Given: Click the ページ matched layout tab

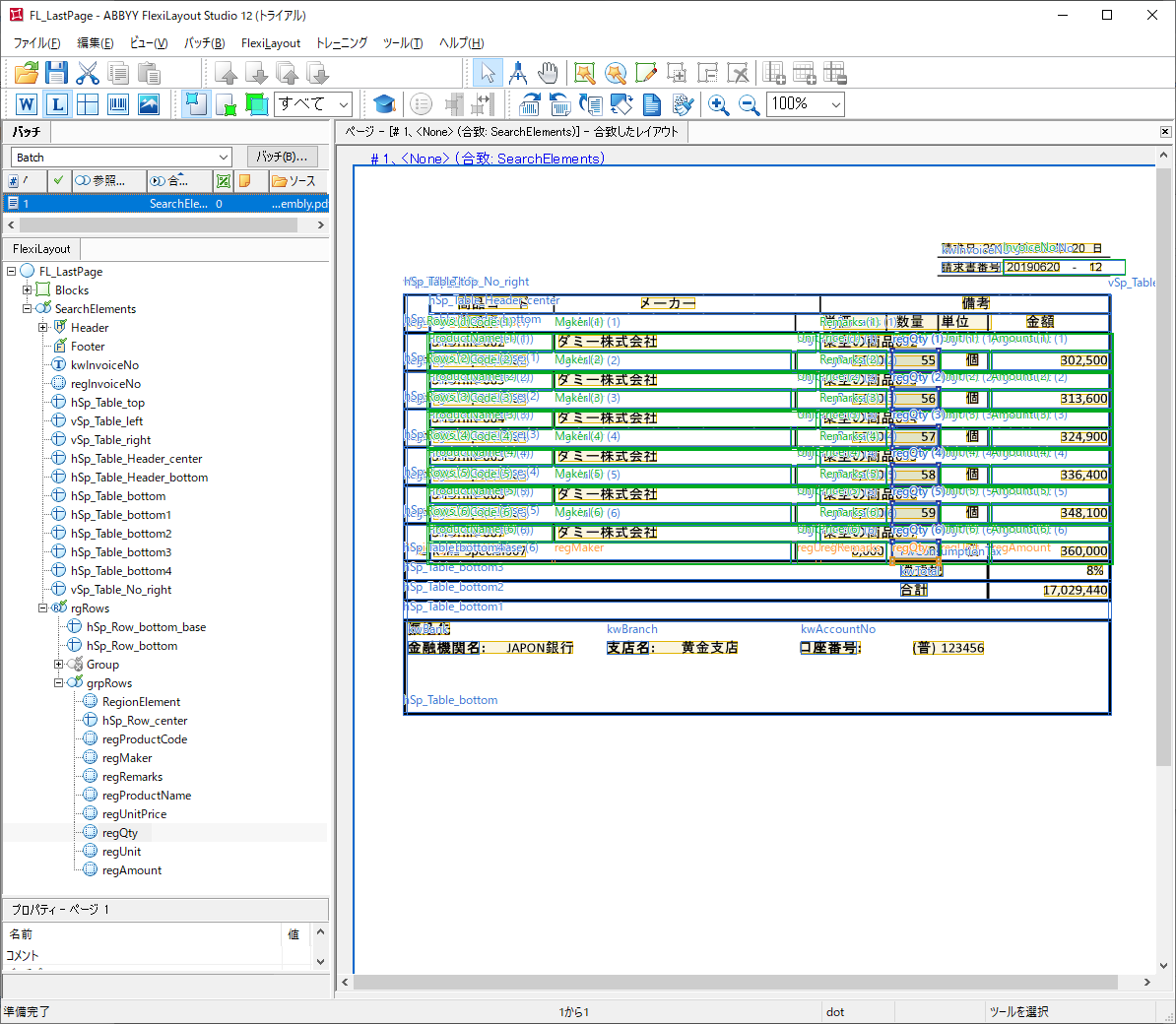Looking at the screenshot, I should [511, 132].
